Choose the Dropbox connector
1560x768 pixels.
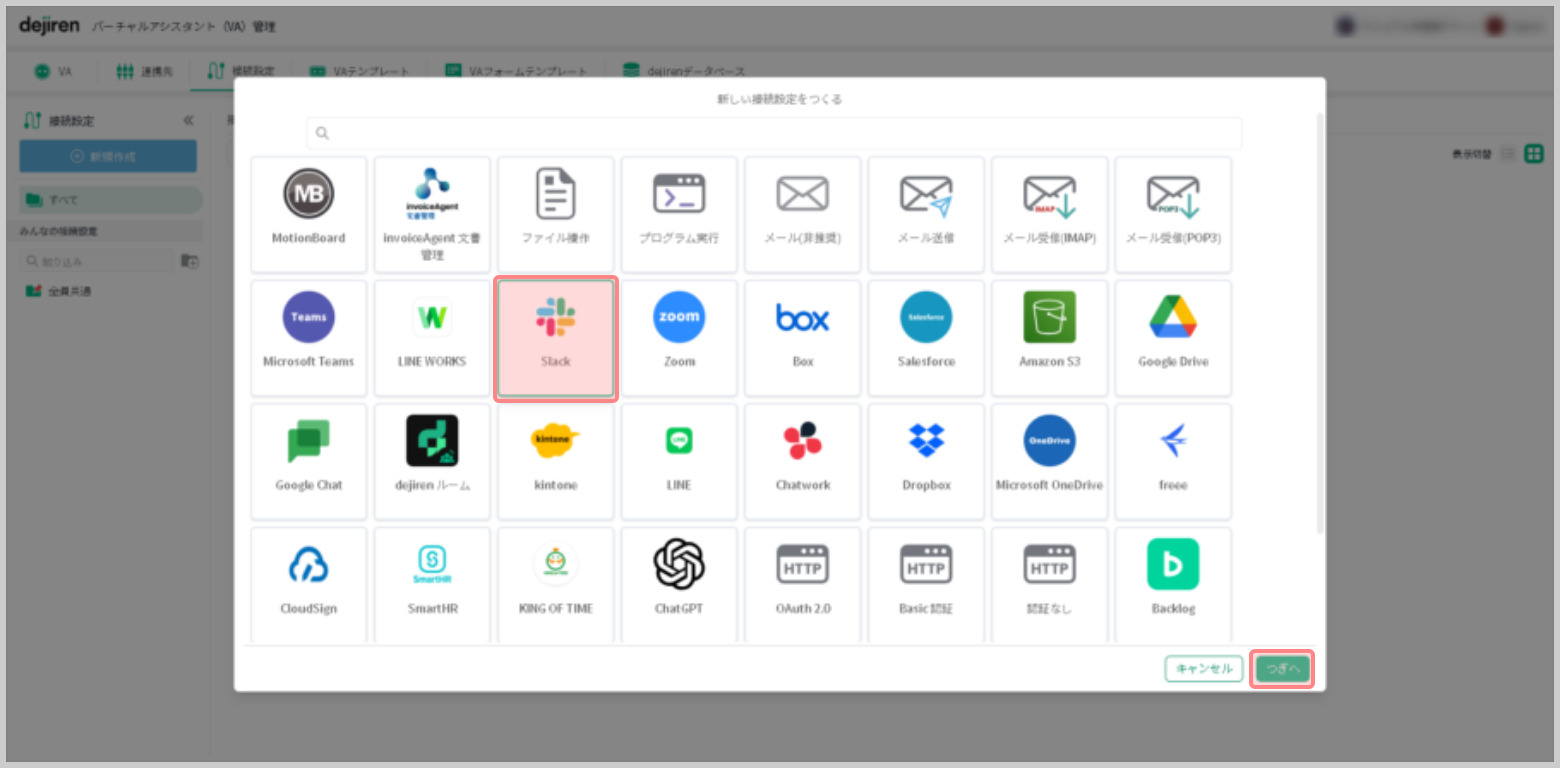pyautogui.click(x=926, y=461)
